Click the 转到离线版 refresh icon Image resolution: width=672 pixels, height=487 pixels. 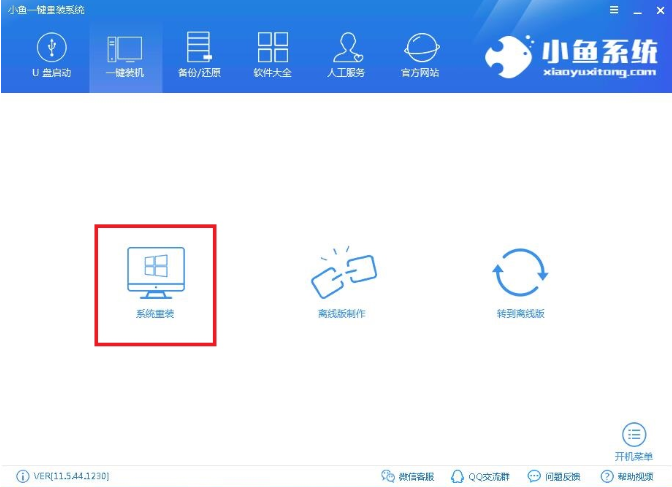(x=520, y=274)
